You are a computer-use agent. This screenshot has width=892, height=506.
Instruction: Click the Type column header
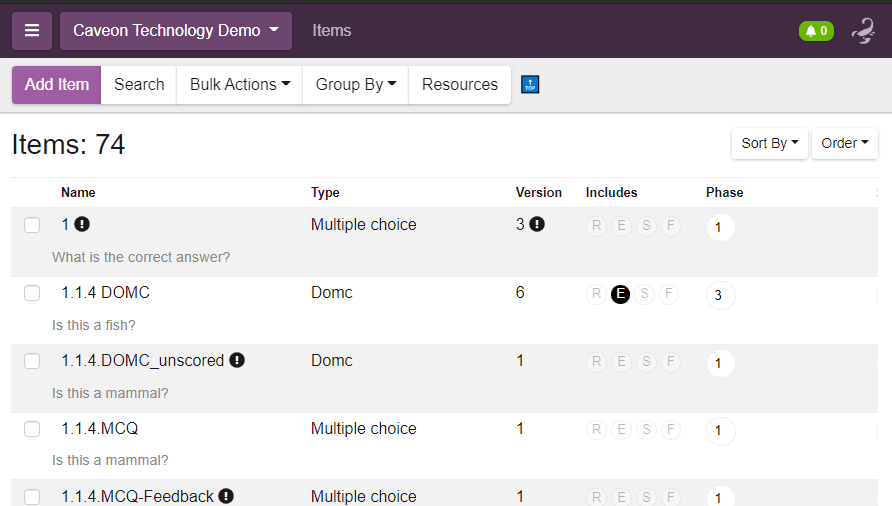pos(325,192)
